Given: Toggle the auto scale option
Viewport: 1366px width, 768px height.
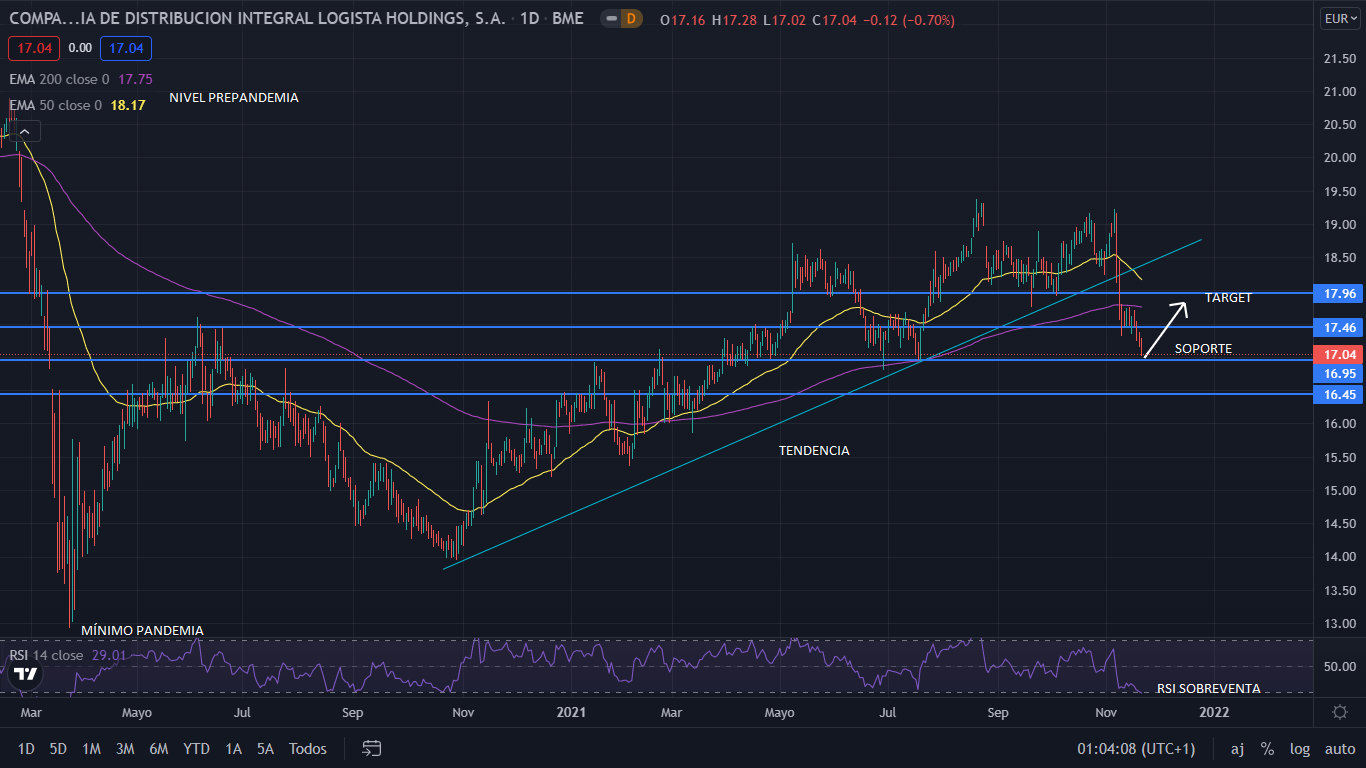Looking at the screenshot, I should [x=1339, y=748].
